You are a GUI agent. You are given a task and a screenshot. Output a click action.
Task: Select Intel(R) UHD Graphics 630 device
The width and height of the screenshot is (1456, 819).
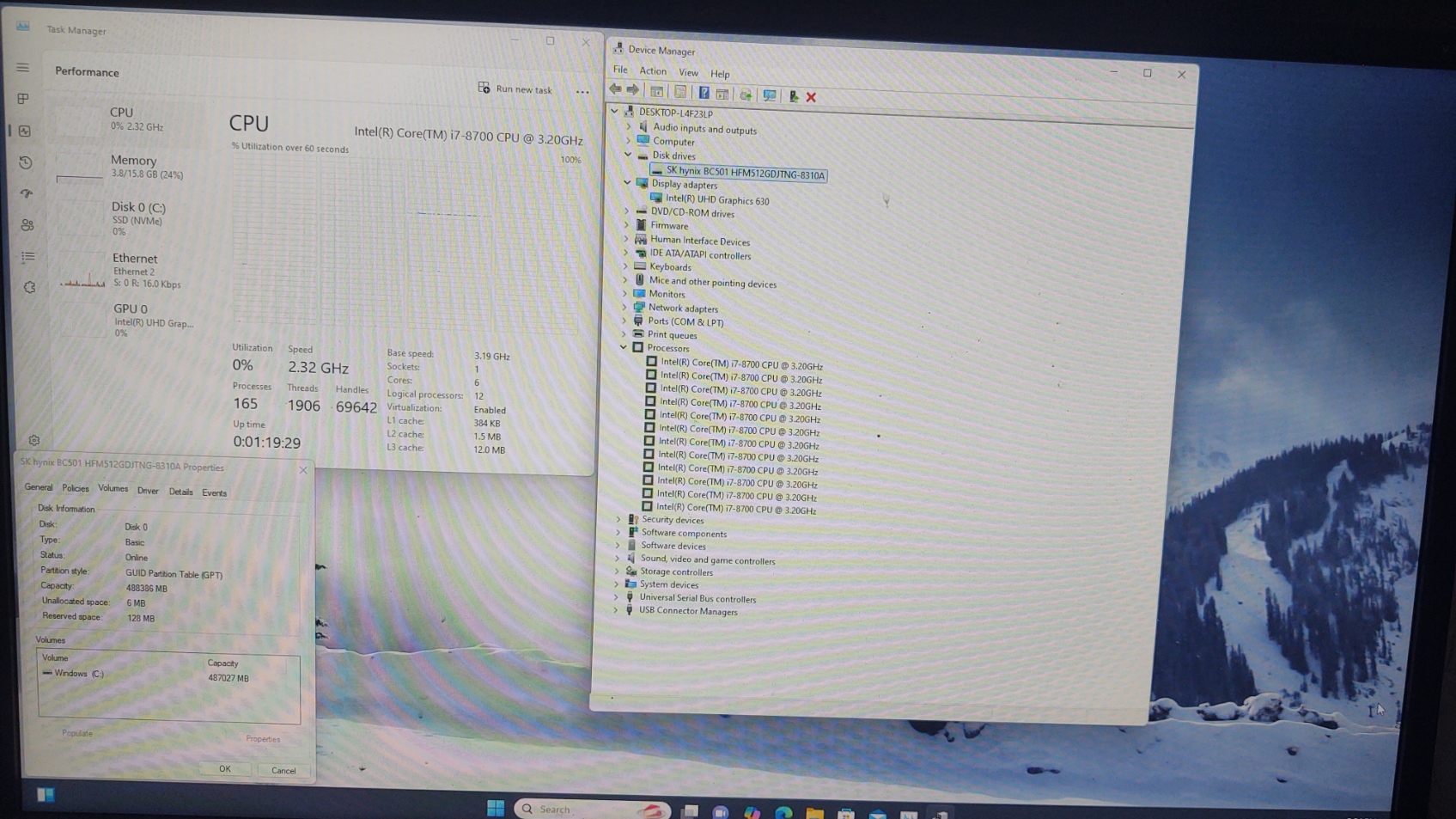coord(716,200)
